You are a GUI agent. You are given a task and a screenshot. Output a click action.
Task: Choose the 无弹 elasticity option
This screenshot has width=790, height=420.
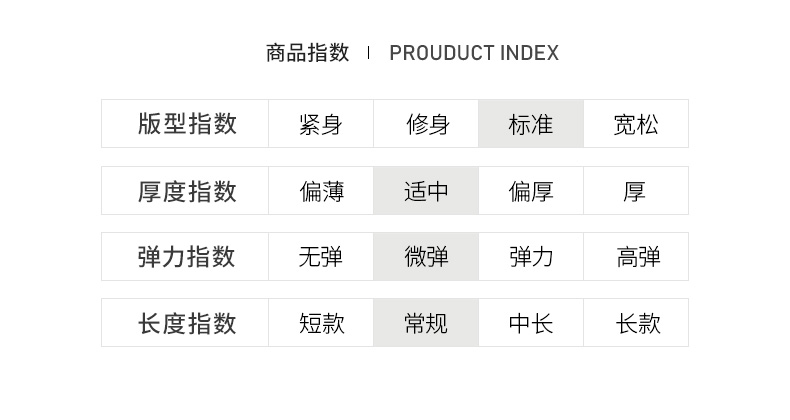tap(320, 257)
